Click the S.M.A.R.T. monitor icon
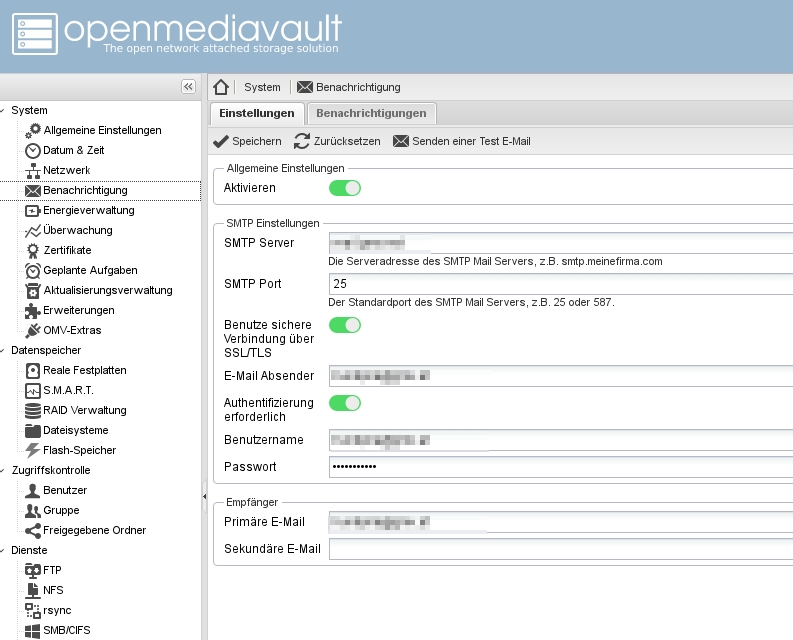793x640 pixels. 33,391
